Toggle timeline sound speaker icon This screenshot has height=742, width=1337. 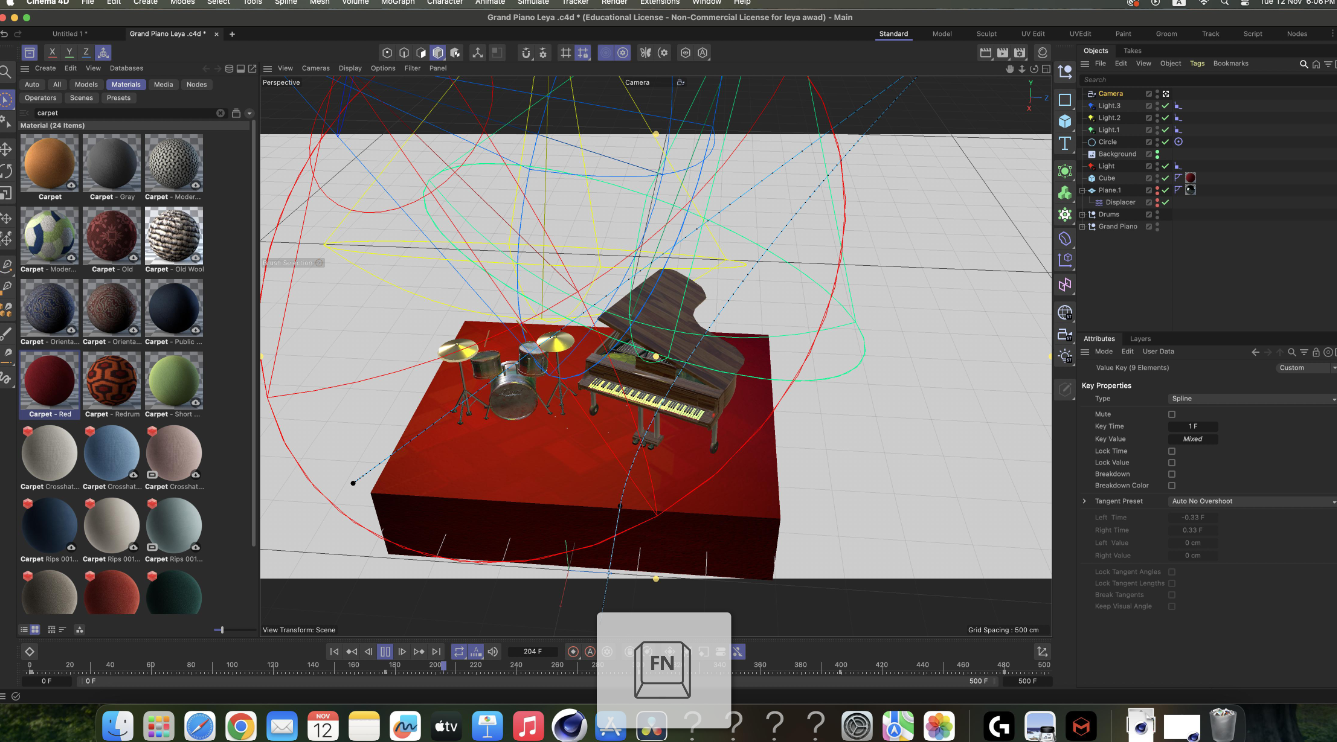[x=494, y=651]
